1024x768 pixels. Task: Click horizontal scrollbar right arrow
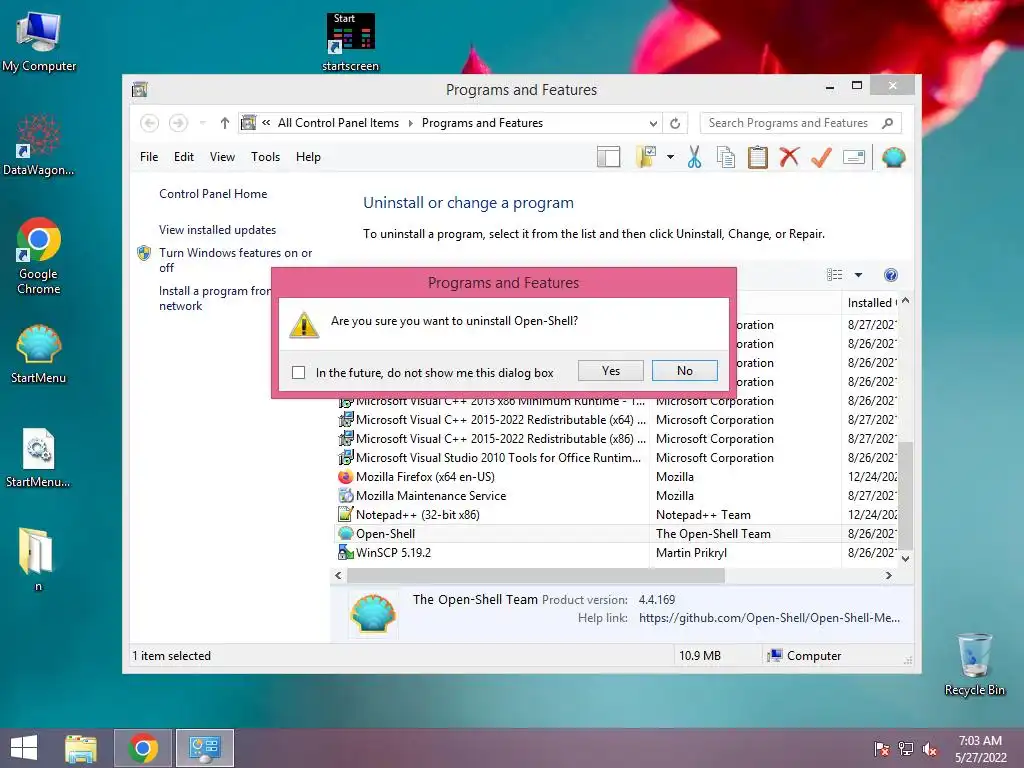888,575
